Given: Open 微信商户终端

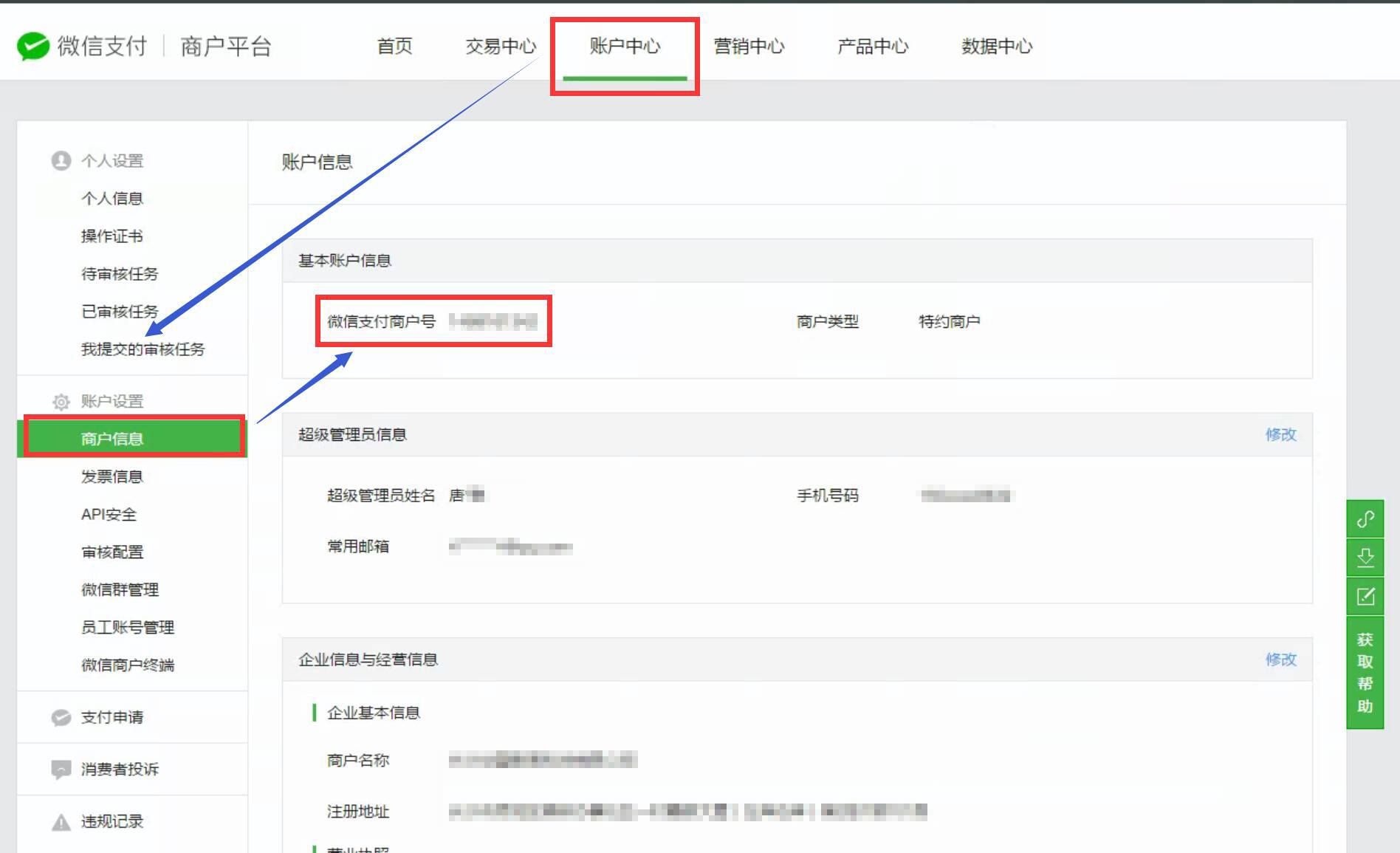Looking at the screenshot, I should coord(127,665).
